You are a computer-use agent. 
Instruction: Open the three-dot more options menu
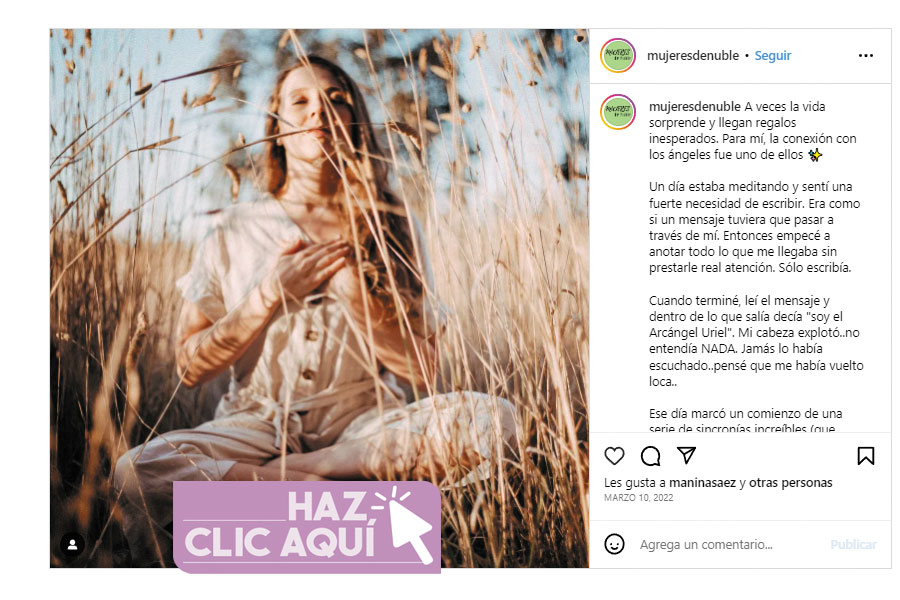coord(866,56)
